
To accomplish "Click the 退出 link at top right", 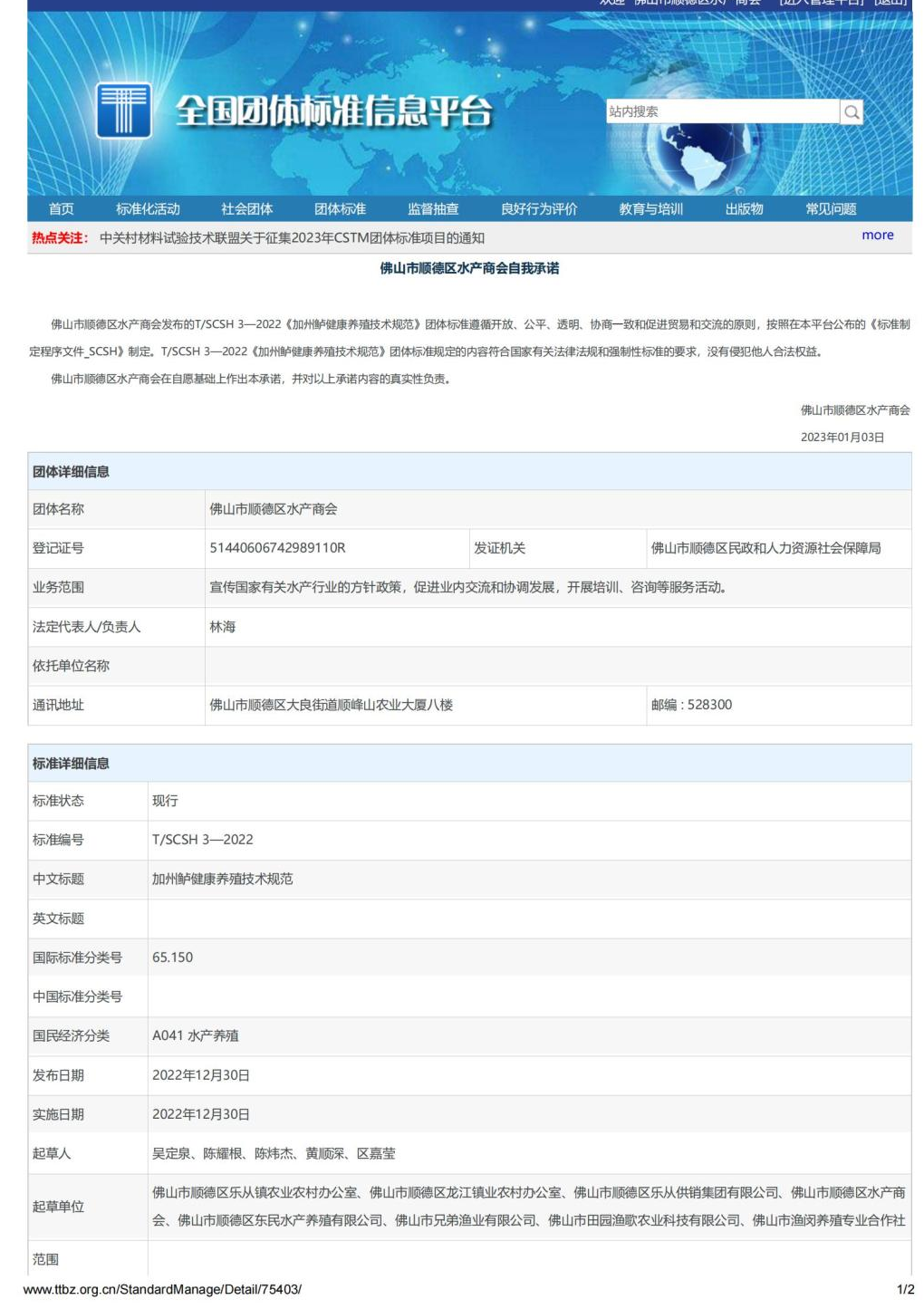I will coord(890,3).
